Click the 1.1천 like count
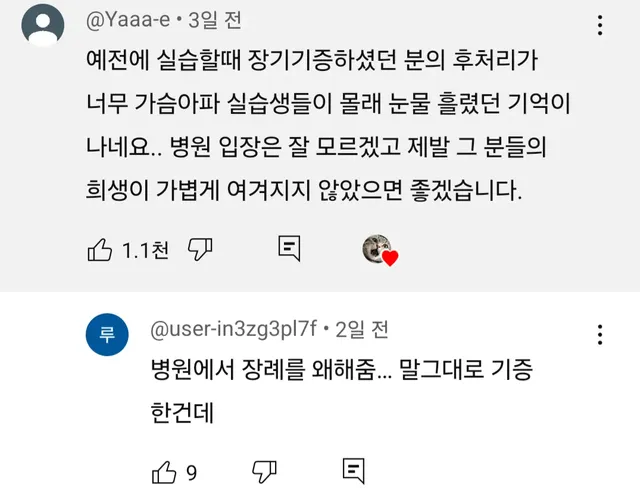Image resolution: width=640 pixels, height=497 pixels. pos(145,250)
